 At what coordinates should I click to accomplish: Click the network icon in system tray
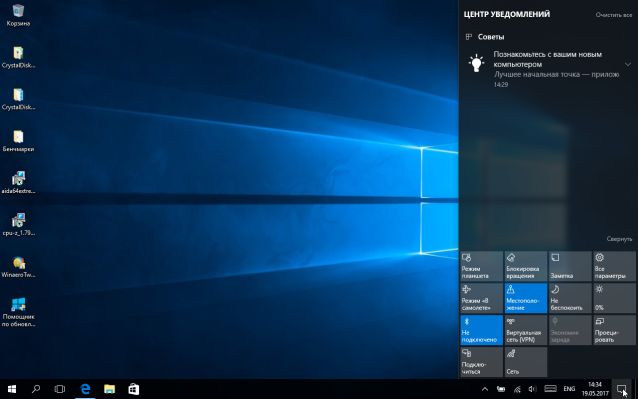(x=517, y=389)
